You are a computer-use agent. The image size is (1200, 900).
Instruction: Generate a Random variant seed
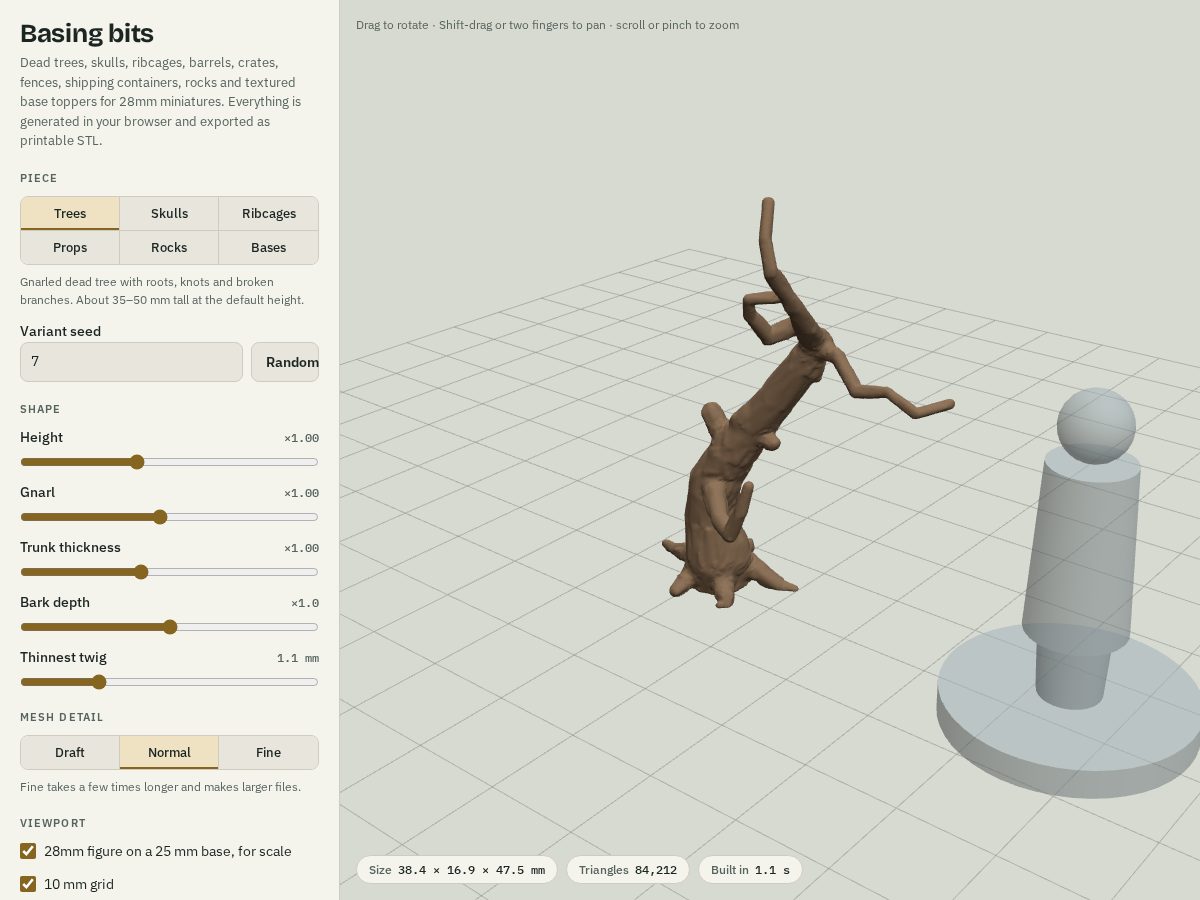pyautogui.click(x=285, y=362)
